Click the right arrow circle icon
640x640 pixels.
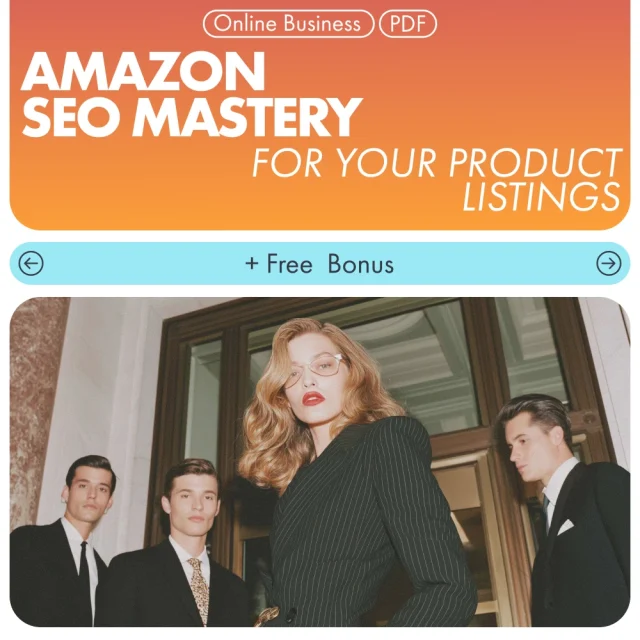click(609, 264)
